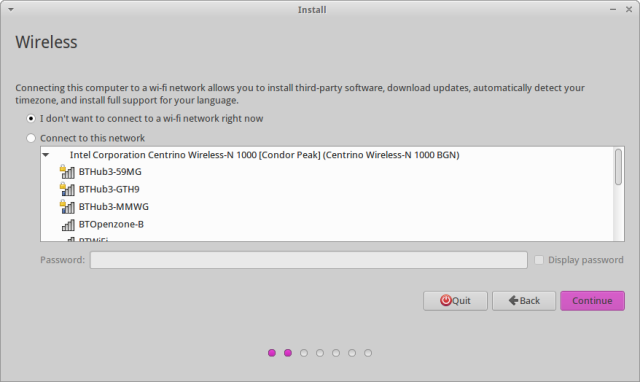Select the BTHub3-MMWG network name
640x382 pixels.
[x=113, y=207]
